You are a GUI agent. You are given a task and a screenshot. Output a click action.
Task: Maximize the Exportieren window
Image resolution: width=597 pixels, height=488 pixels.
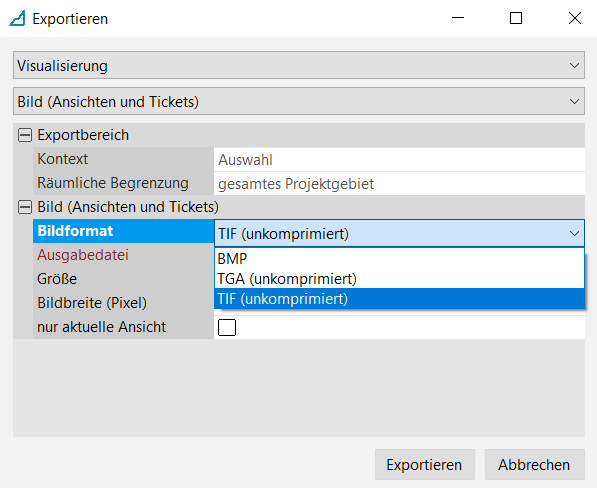pos(516,18)
